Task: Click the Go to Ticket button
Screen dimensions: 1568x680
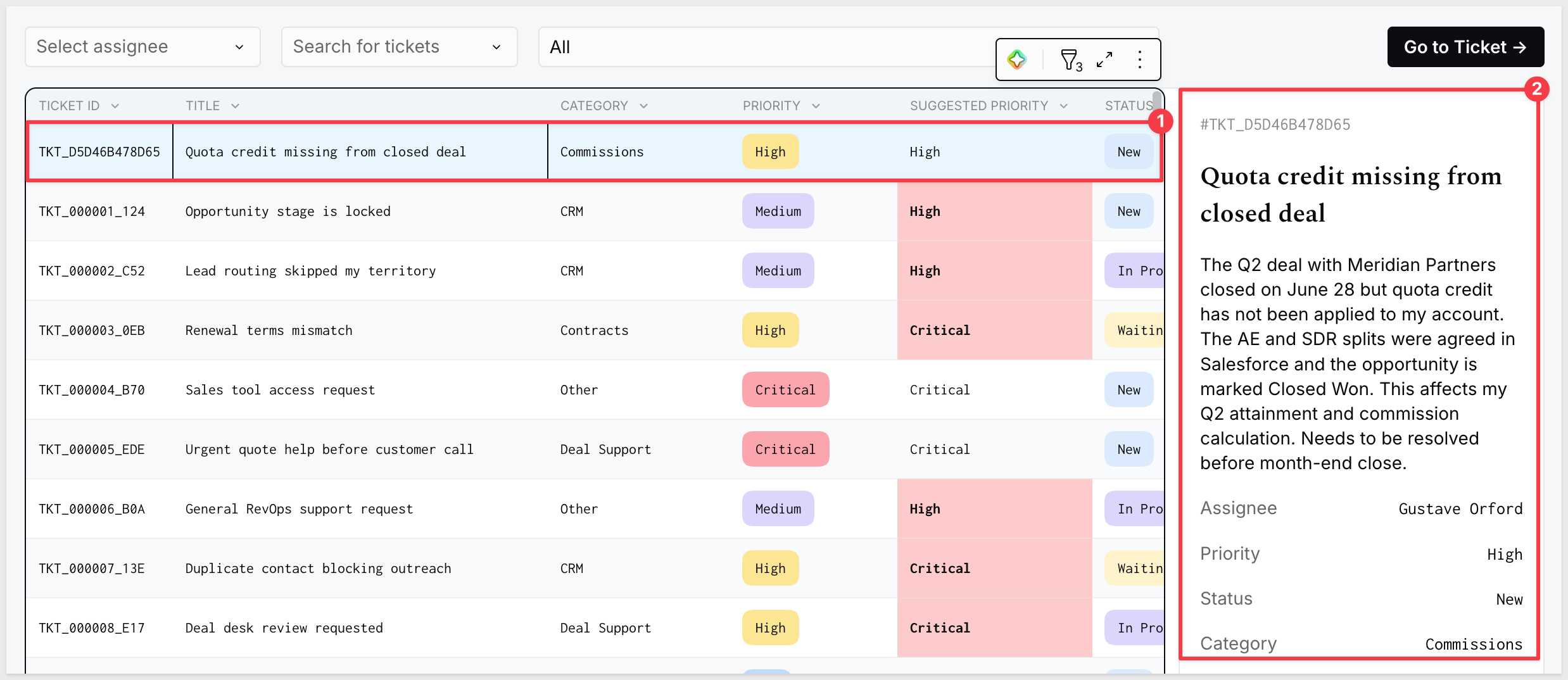Action: 1465,47
